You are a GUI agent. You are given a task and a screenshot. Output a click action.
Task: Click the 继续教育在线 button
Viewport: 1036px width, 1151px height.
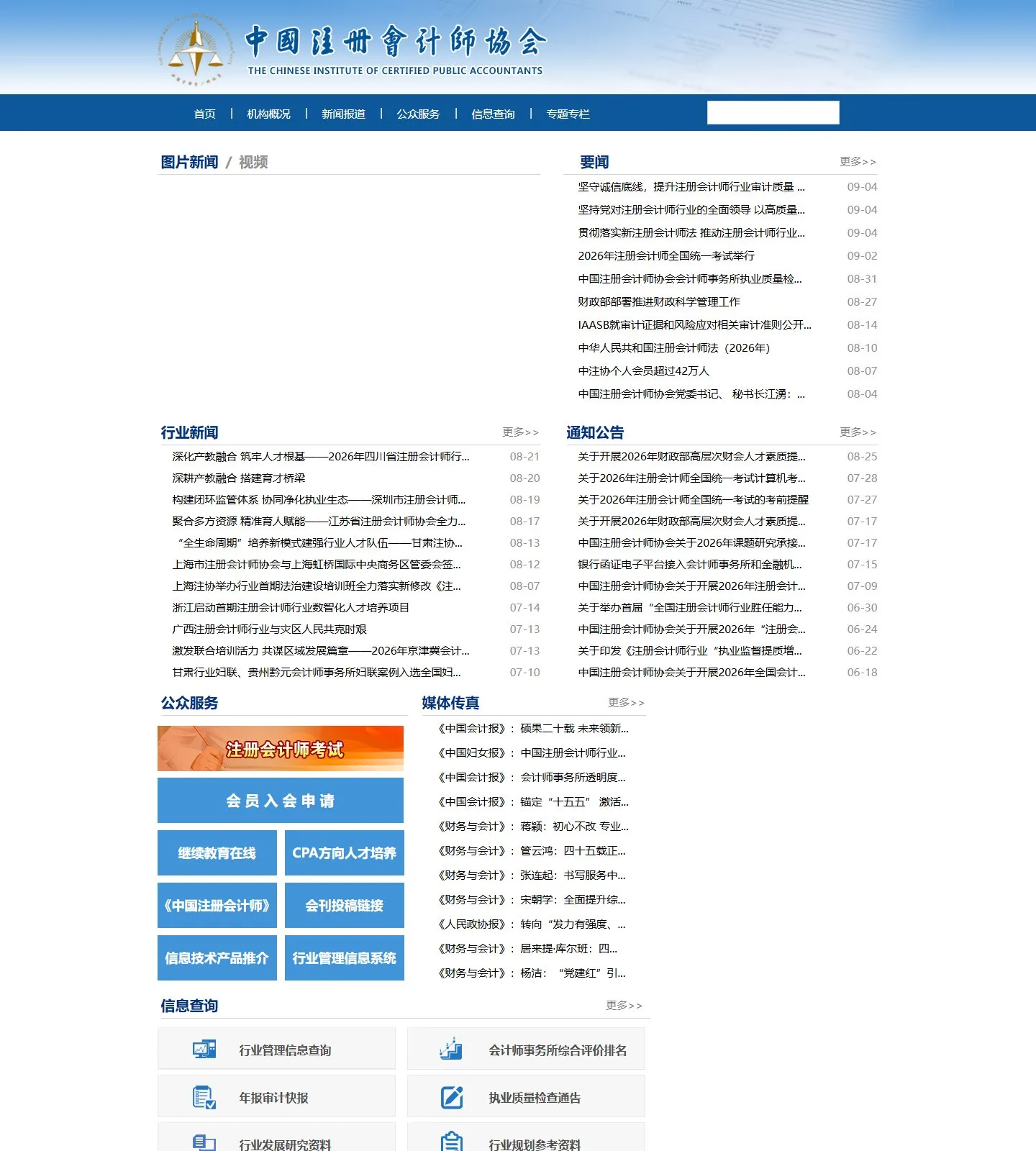pos(217,853)
